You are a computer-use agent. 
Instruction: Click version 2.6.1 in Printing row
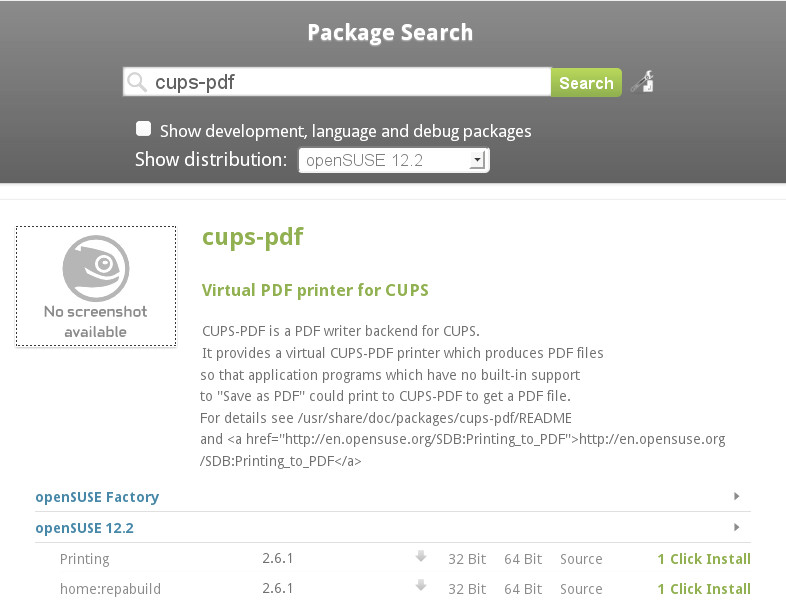pos(278,558)
